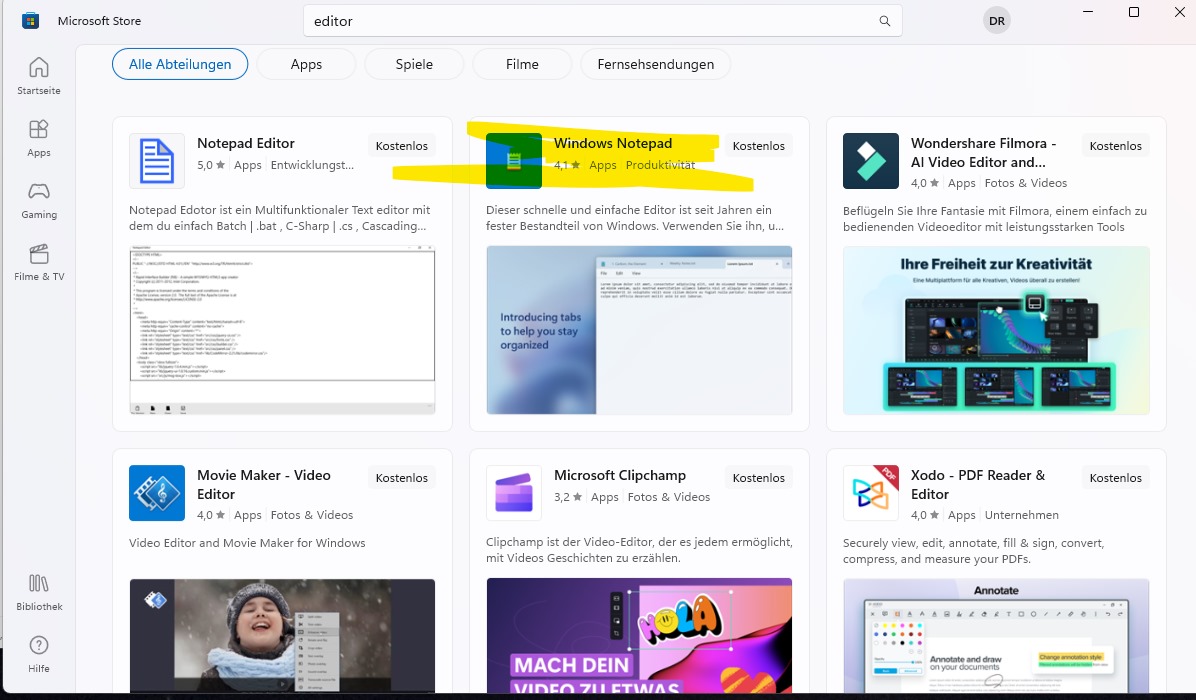Screen dimensions: 1196x700
Task: Click the 'Clipchamp ist der Video-Editor' description
Action: (639, 550)
